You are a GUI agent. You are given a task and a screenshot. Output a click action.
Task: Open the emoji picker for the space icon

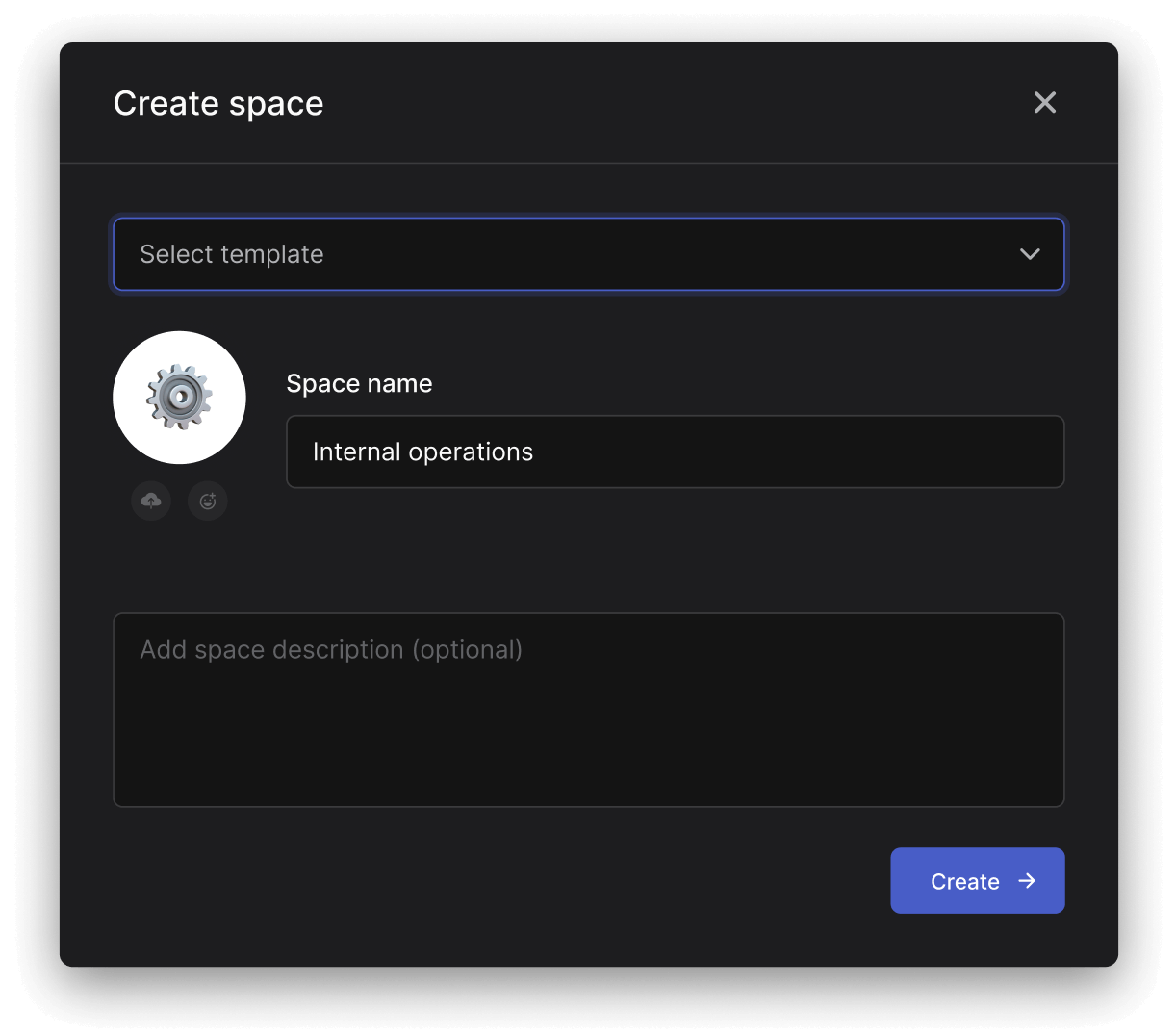[208, 501]
